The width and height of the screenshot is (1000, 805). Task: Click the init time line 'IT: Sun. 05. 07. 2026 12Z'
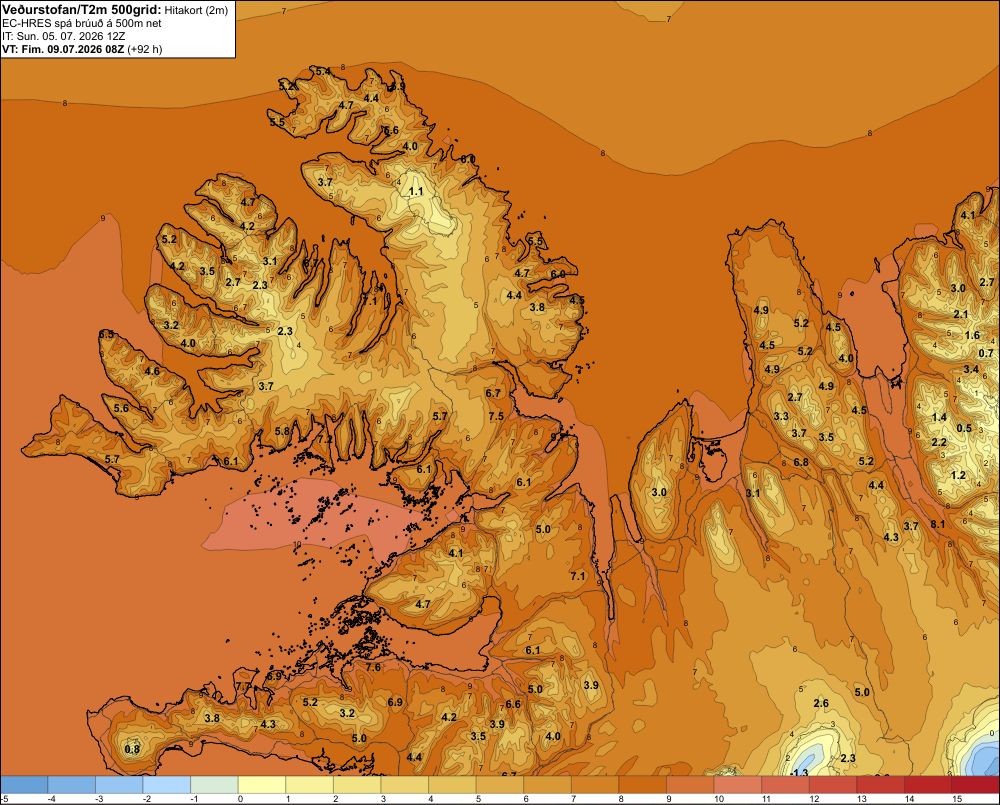(x=62, y=36)
